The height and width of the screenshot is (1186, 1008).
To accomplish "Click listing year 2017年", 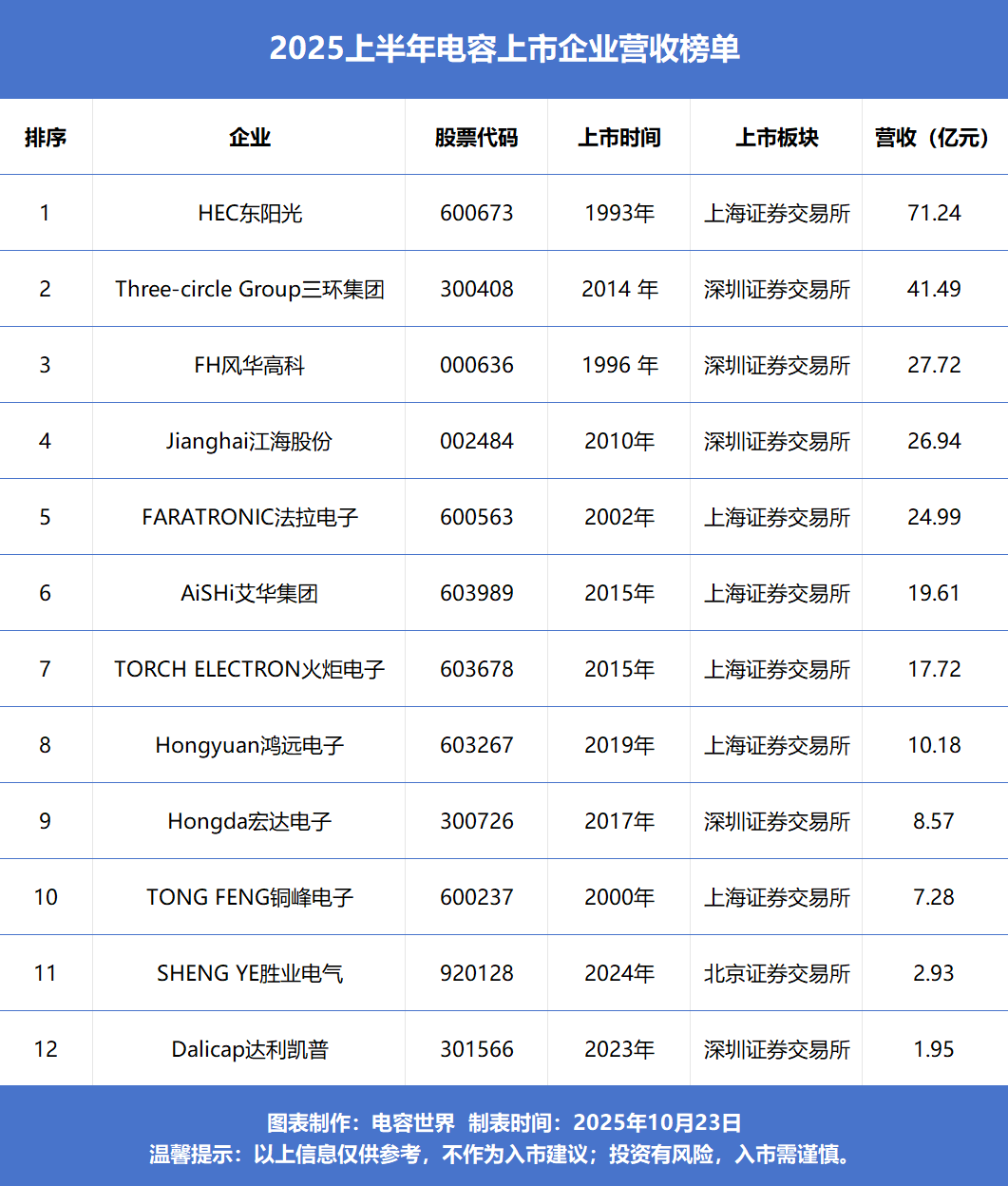I will pos(619,821).
